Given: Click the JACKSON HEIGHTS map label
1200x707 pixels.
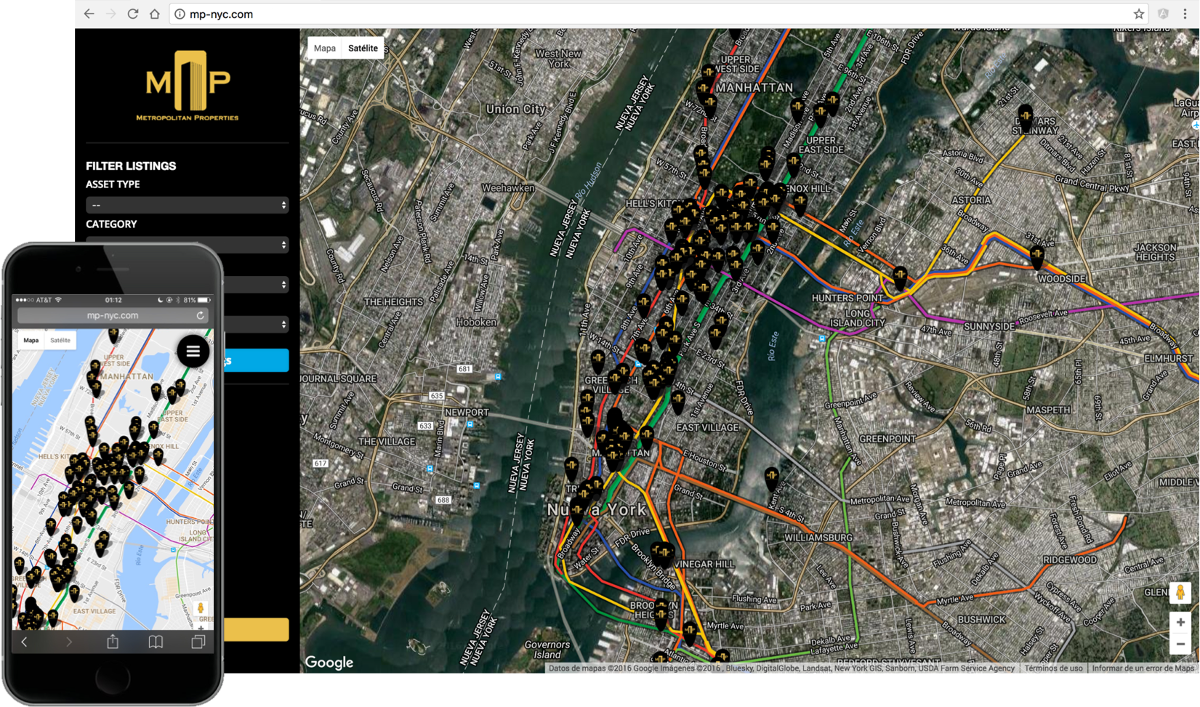Looking at the screenshot, I should click(1156, 253).
